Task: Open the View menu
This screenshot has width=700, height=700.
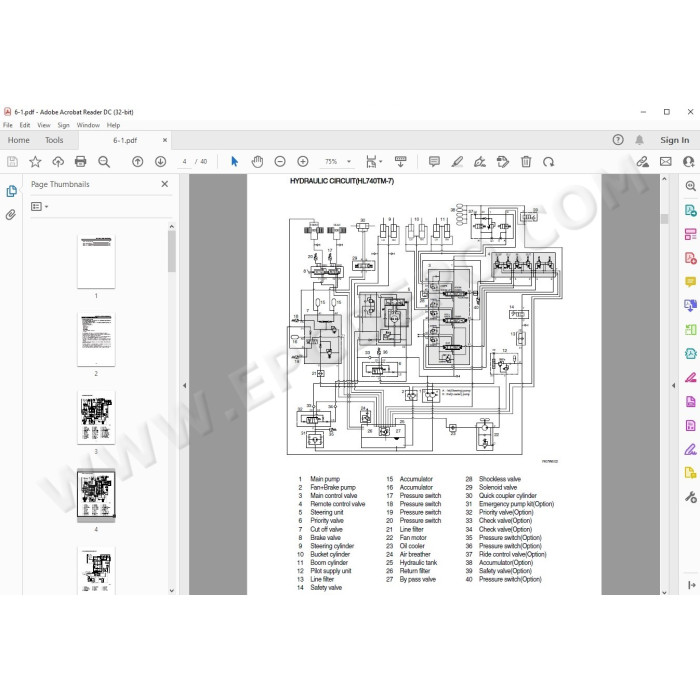Action: click(x=44, y=125)
